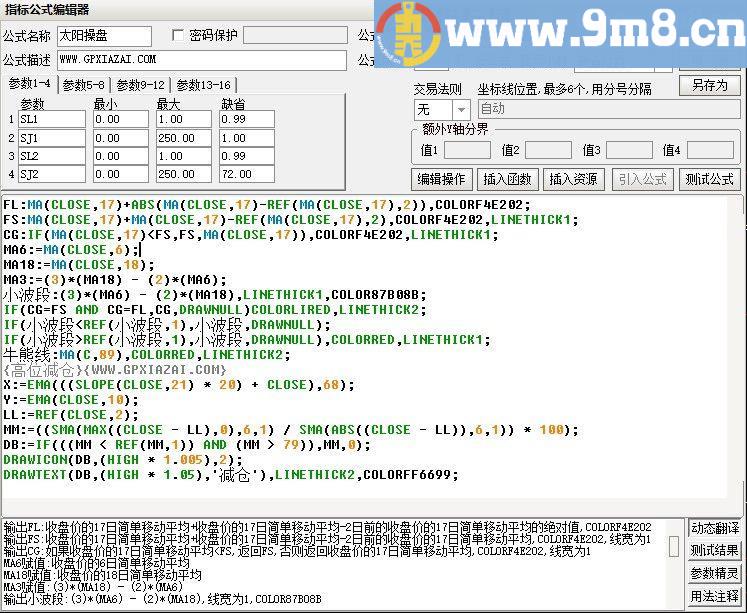Viewport: 747px width, 613px height.
Task: Click the 插入资源 button
Action: coord(573,179)
